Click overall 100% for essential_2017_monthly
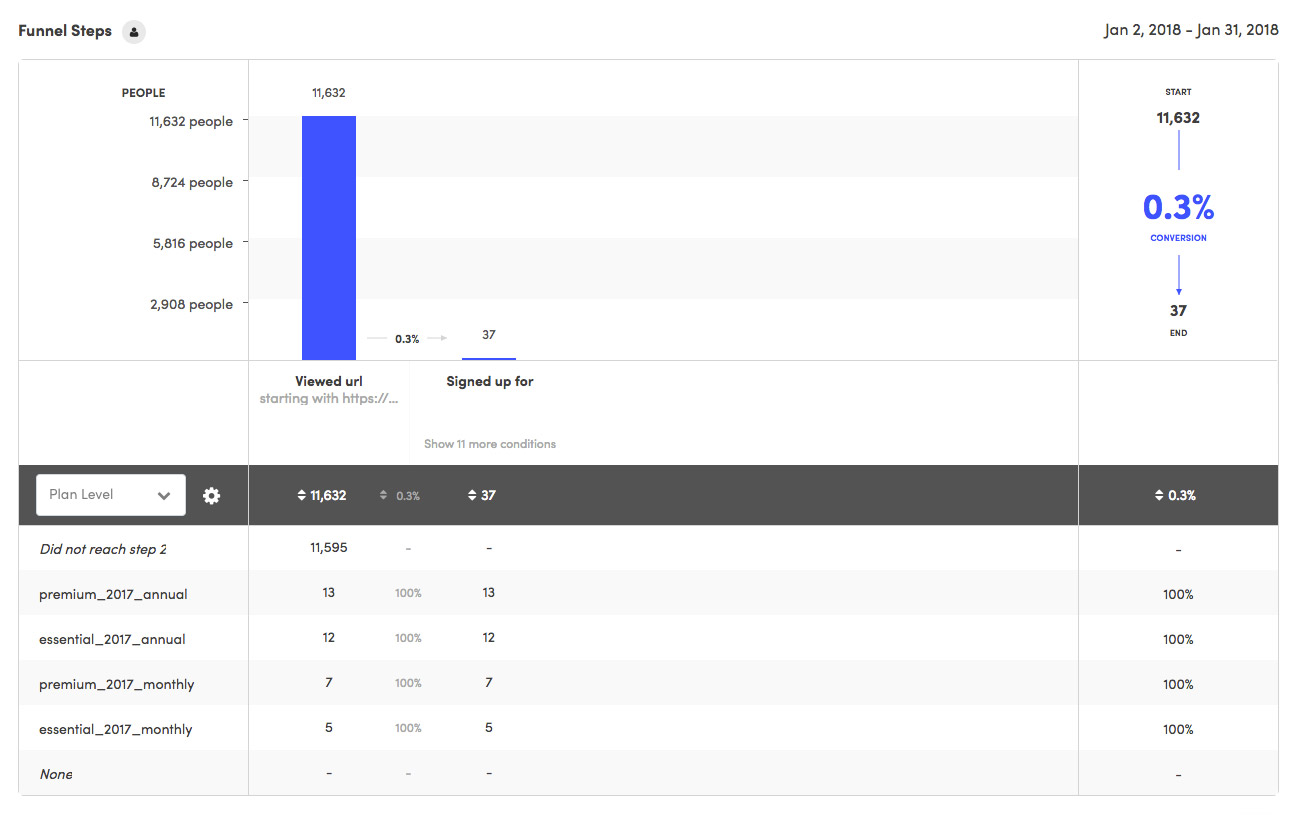 point(1178,729)
